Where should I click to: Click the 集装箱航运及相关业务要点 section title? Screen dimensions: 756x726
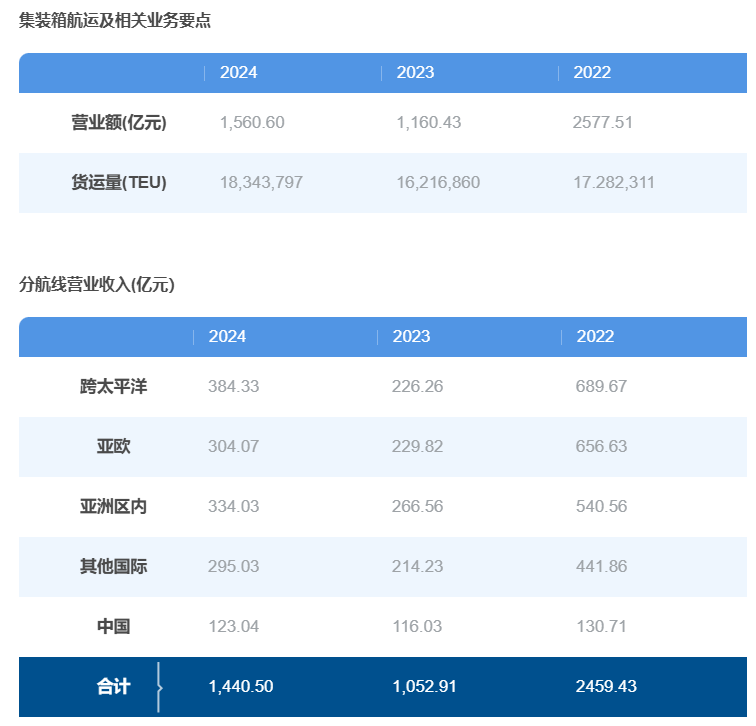(x=115, y=20)
